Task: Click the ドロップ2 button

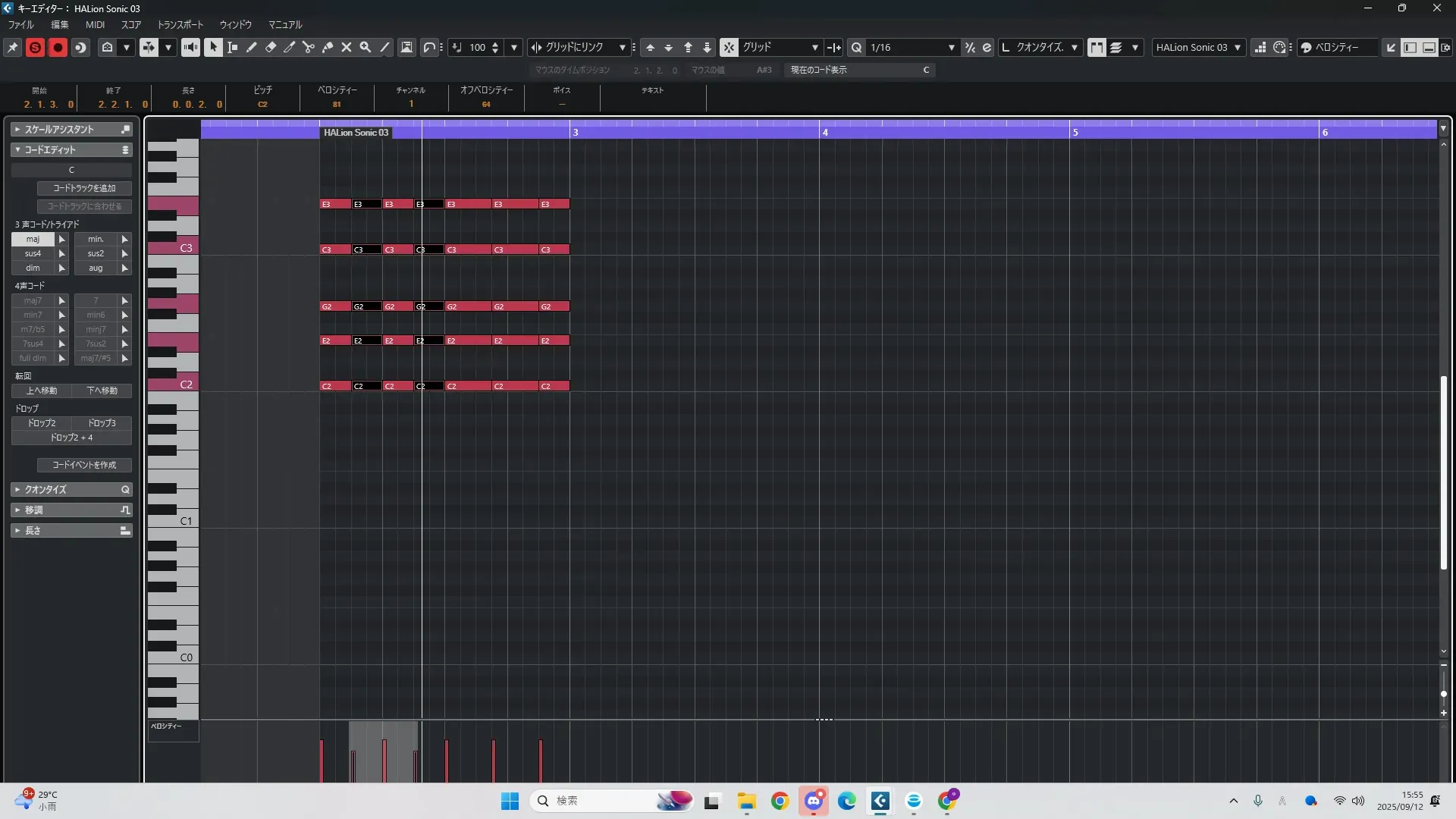Action: coord(42,423)
